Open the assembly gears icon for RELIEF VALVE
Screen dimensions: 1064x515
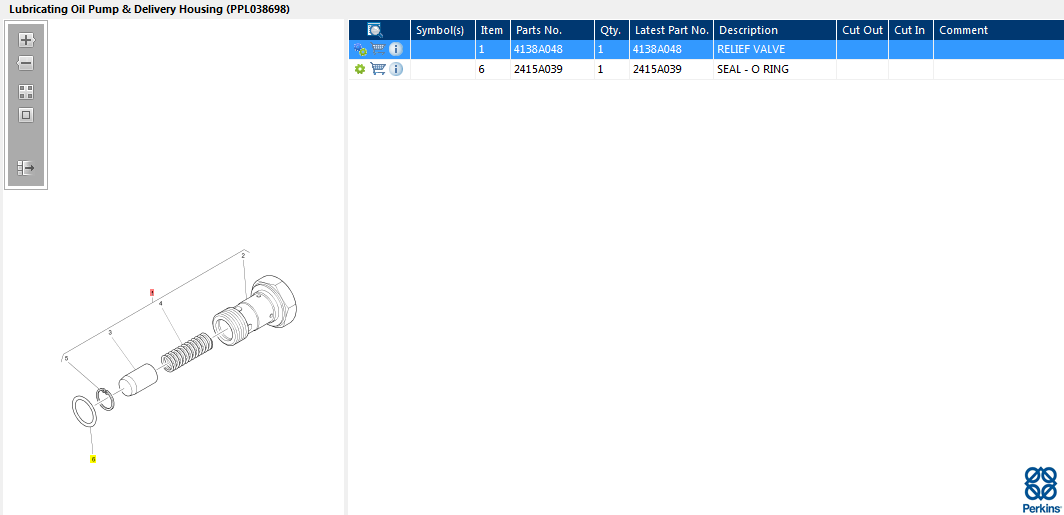(360, 50)
